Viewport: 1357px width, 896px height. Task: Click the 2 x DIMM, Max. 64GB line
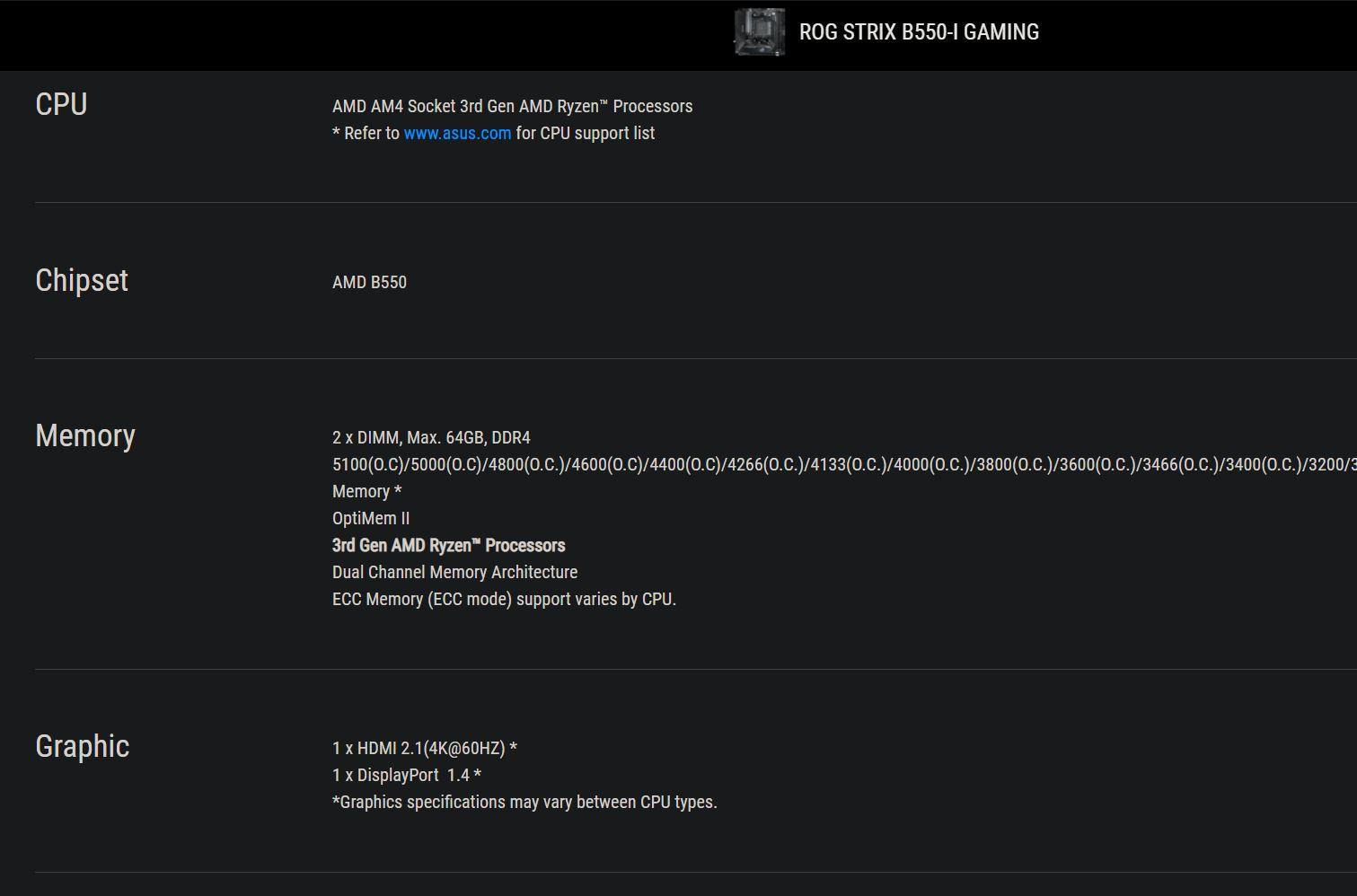click(431, 437)
